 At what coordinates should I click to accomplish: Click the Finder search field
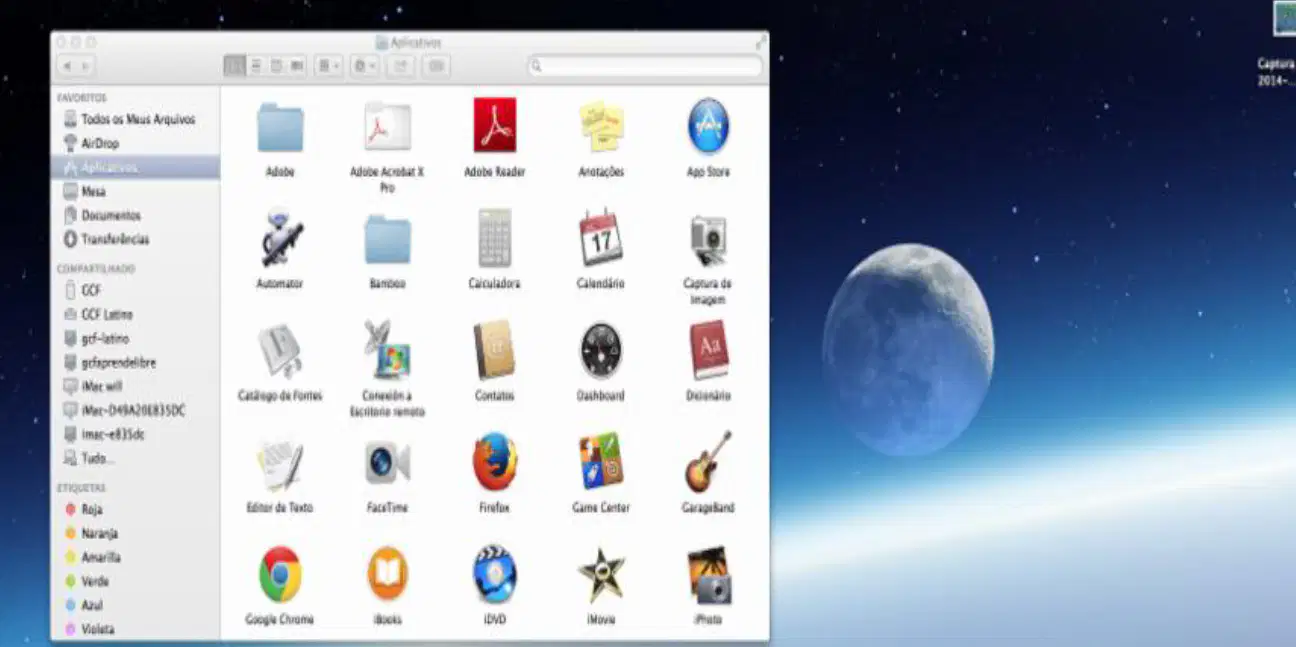[x=645, y=66]
